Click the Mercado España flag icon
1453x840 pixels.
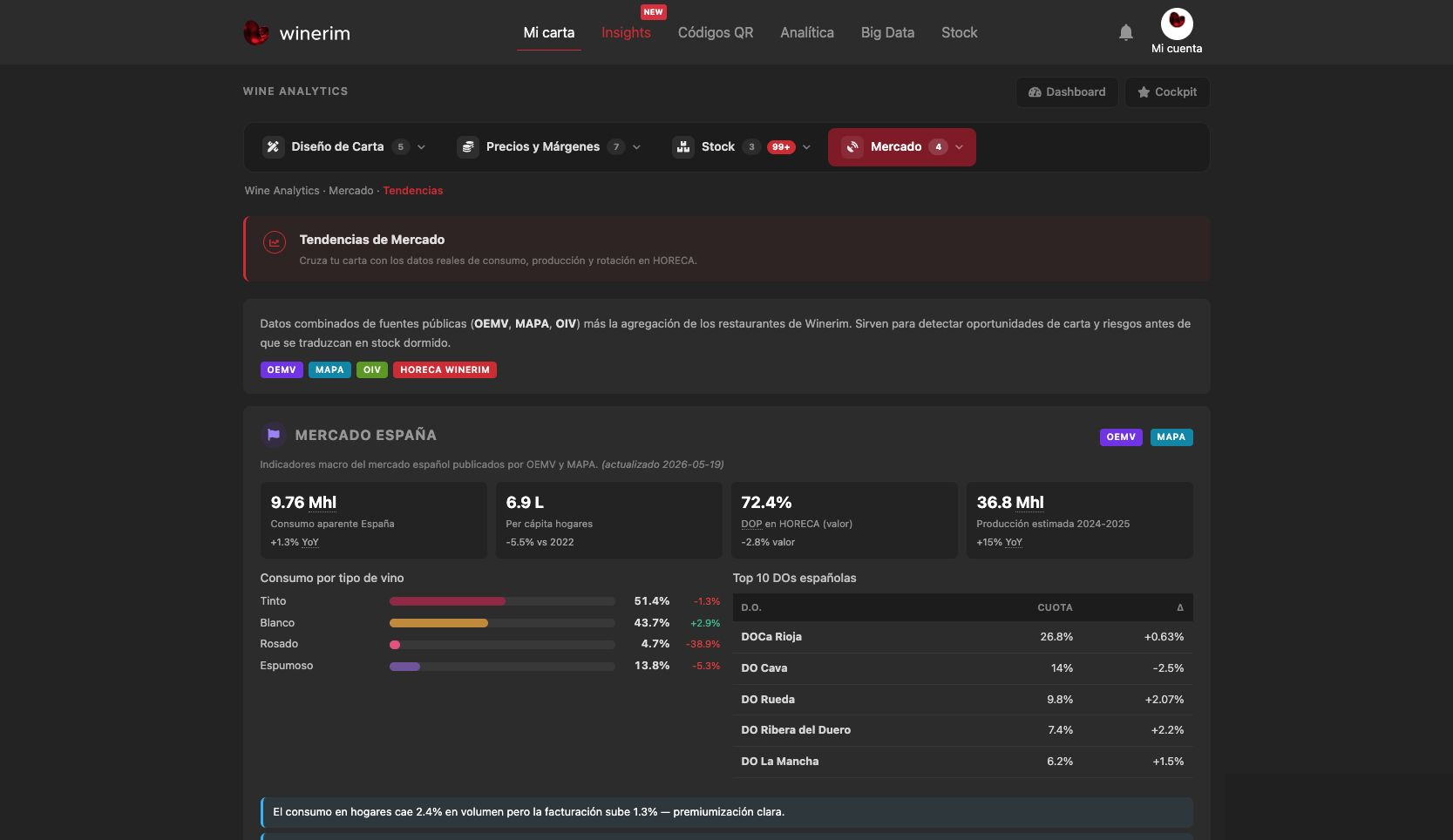[x=273, y=434]
